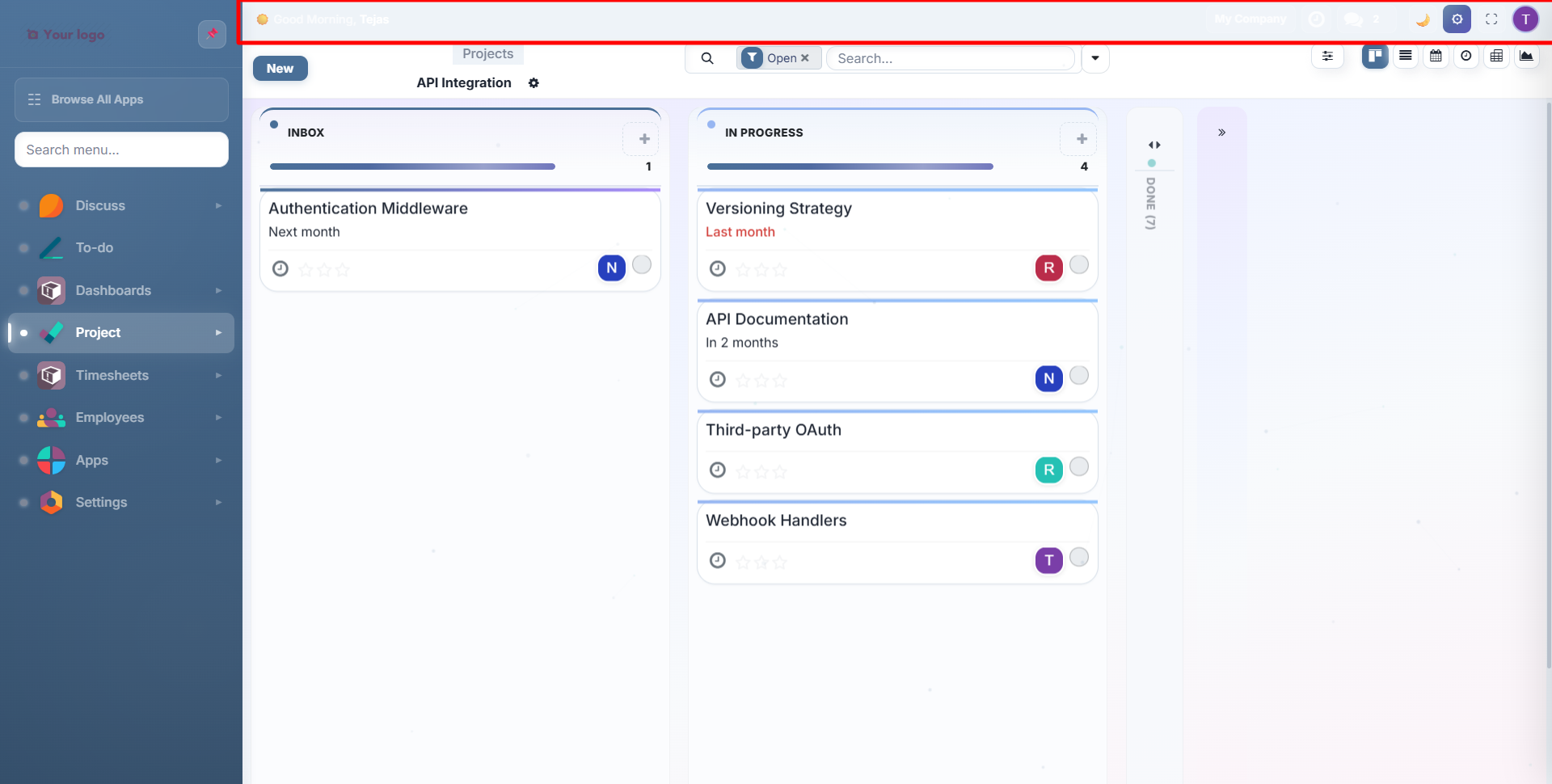
Task: Open the view filter settings sliders icon
Action: click(x=1328, y=56)
